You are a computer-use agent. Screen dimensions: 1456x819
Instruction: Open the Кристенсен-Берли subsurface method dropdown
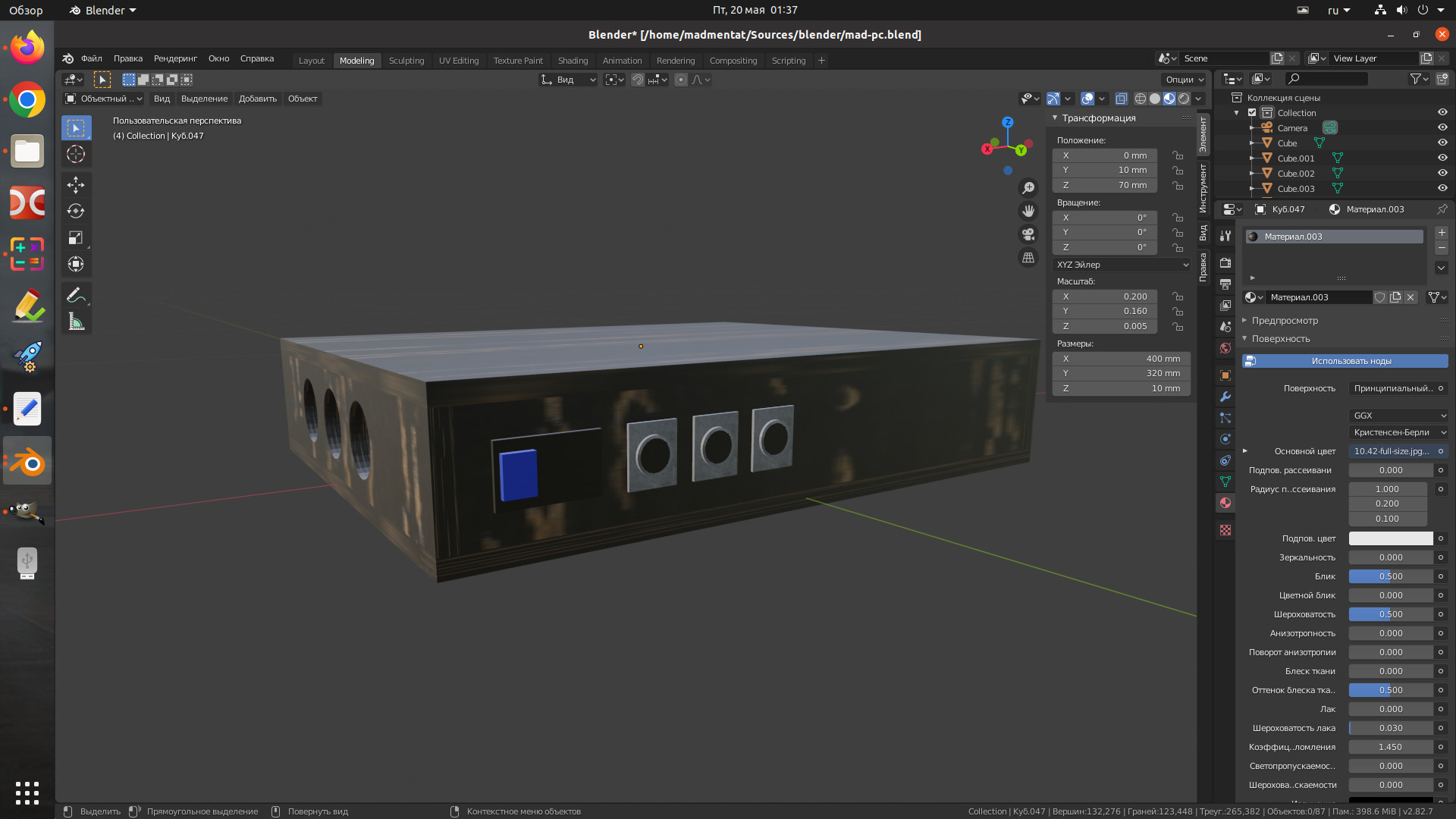(1399, 432)
